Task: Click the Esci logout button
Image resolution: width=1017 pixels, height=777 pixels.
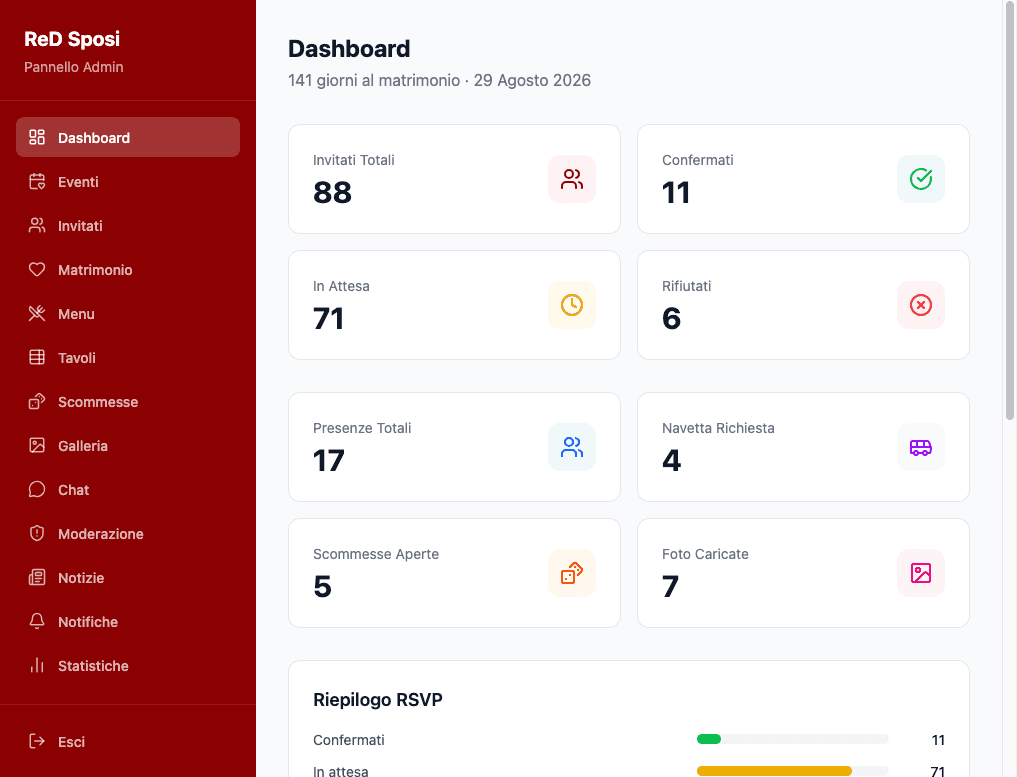Action: pos(71,741)
